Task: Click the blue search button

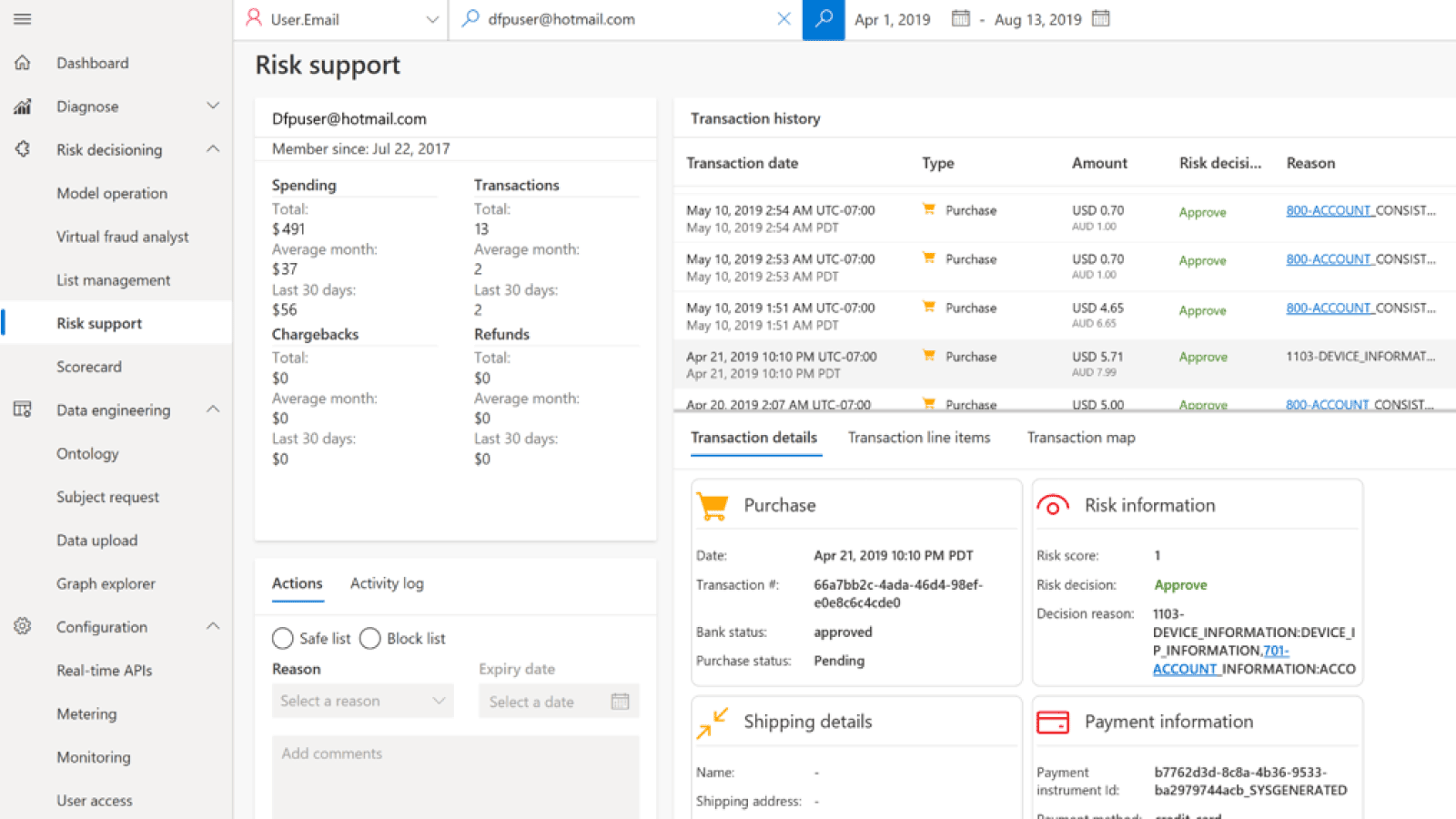Action: point(824,19)
